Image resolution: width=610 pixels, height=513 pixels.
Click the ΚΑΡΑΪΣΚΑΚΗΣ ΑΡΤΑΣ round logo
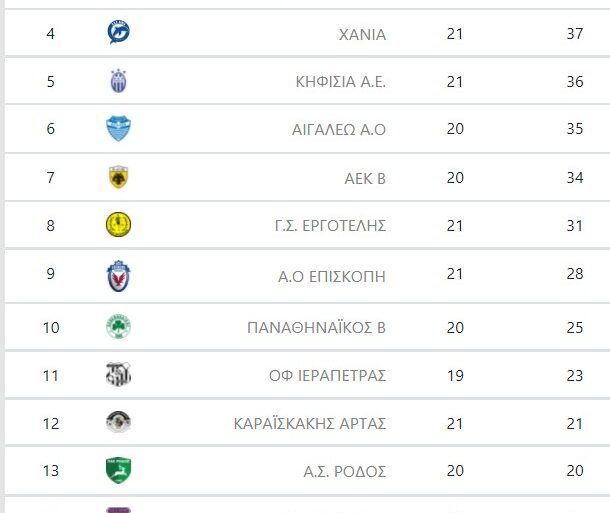pyautogui.click(x=118, y=422)
